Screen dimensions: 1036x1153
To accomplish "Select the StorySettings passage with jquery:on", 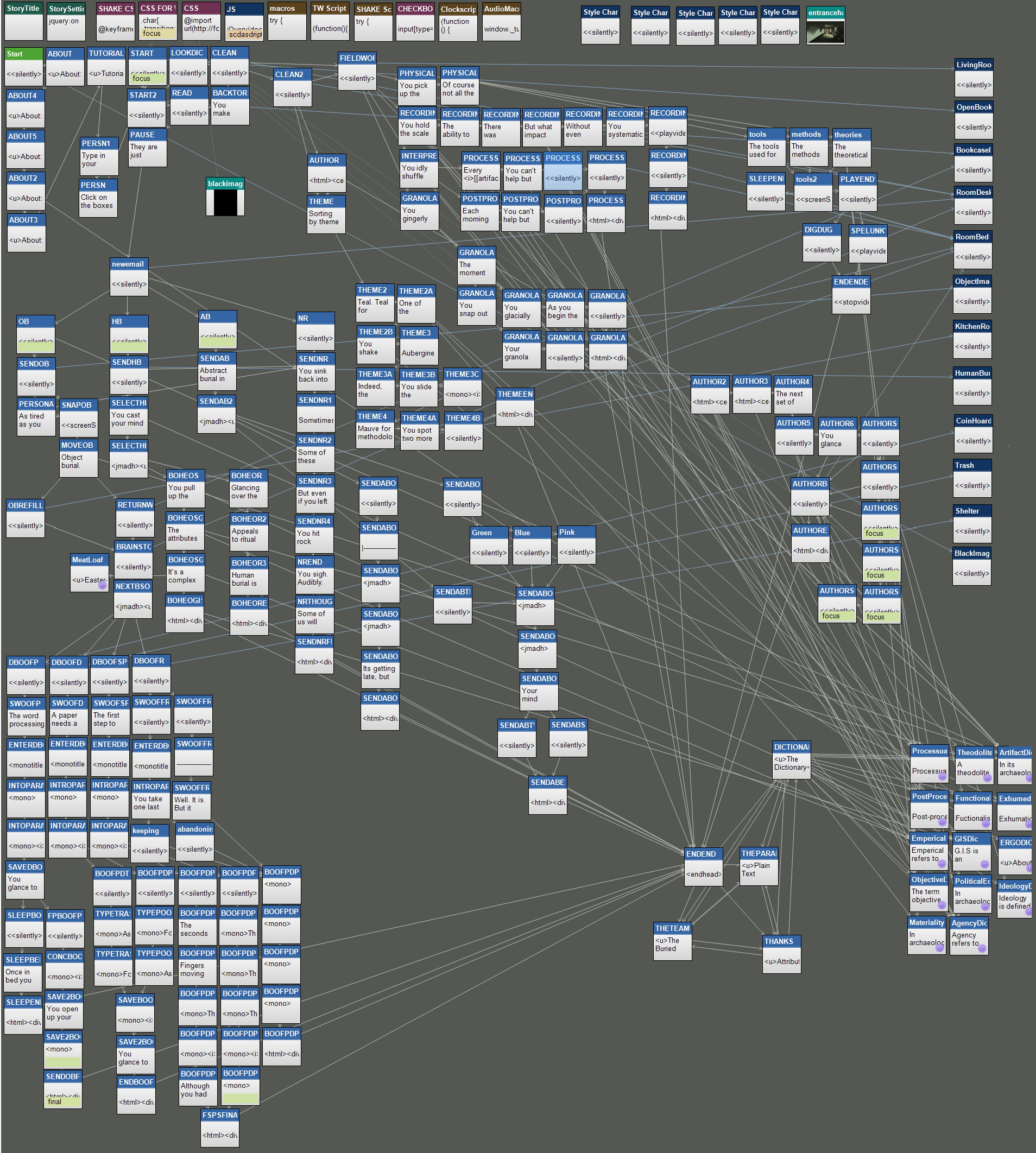I will click(66, 22).
